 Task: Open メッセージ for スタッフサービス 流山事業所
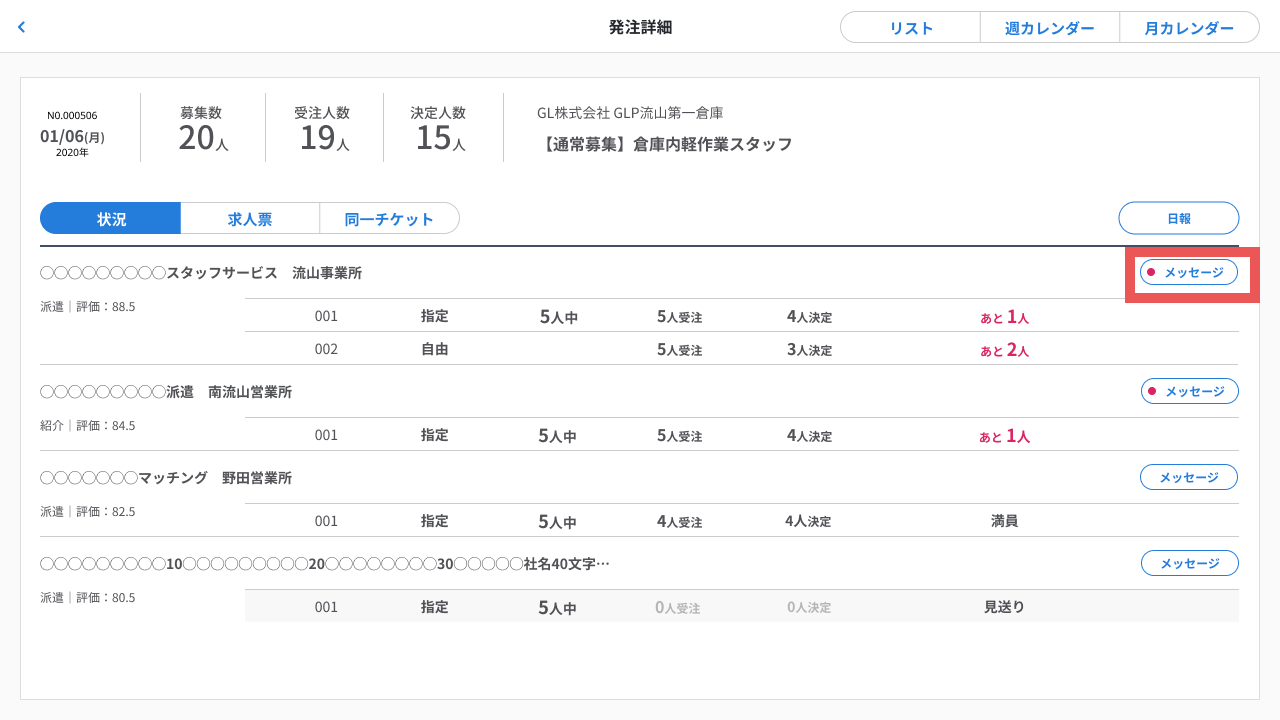[x=1189, y=272]
